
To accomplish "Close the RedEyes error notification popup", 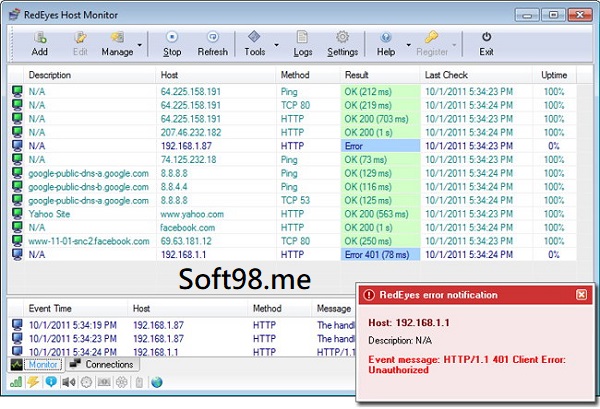I will pyautogui.click(x=581, y=295).
